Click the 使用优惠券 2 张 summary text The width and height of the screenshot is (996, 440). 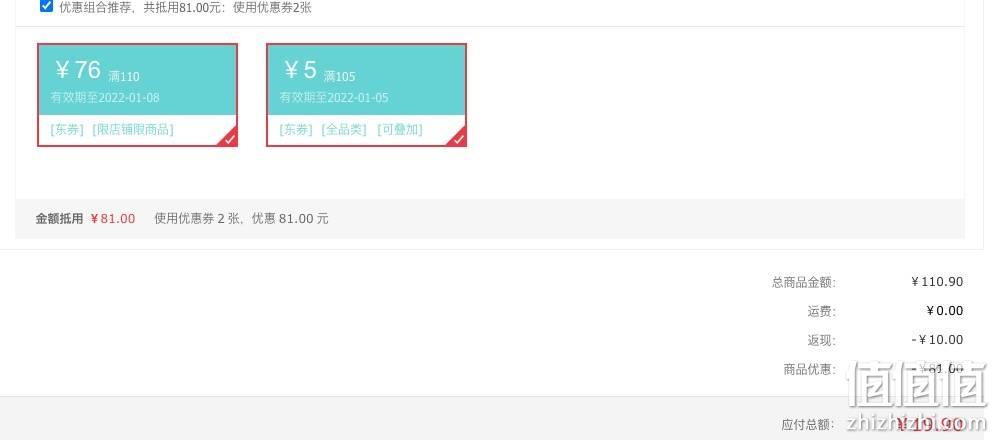click(197, 218)
